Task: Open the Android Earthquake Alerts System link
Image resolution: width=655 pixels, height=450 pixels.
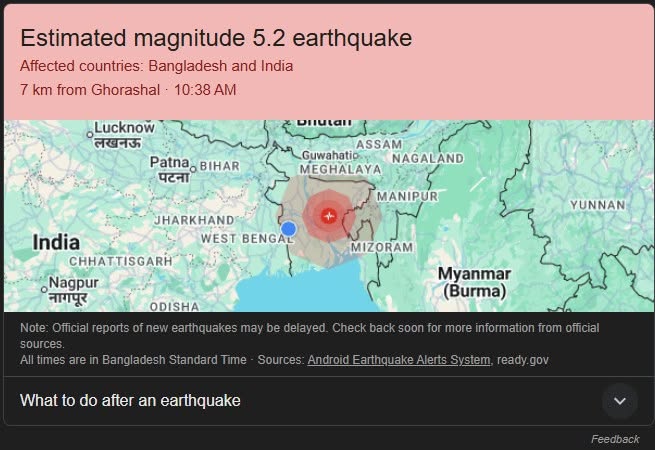Action: pyautogui.click(x=399, y=359)
